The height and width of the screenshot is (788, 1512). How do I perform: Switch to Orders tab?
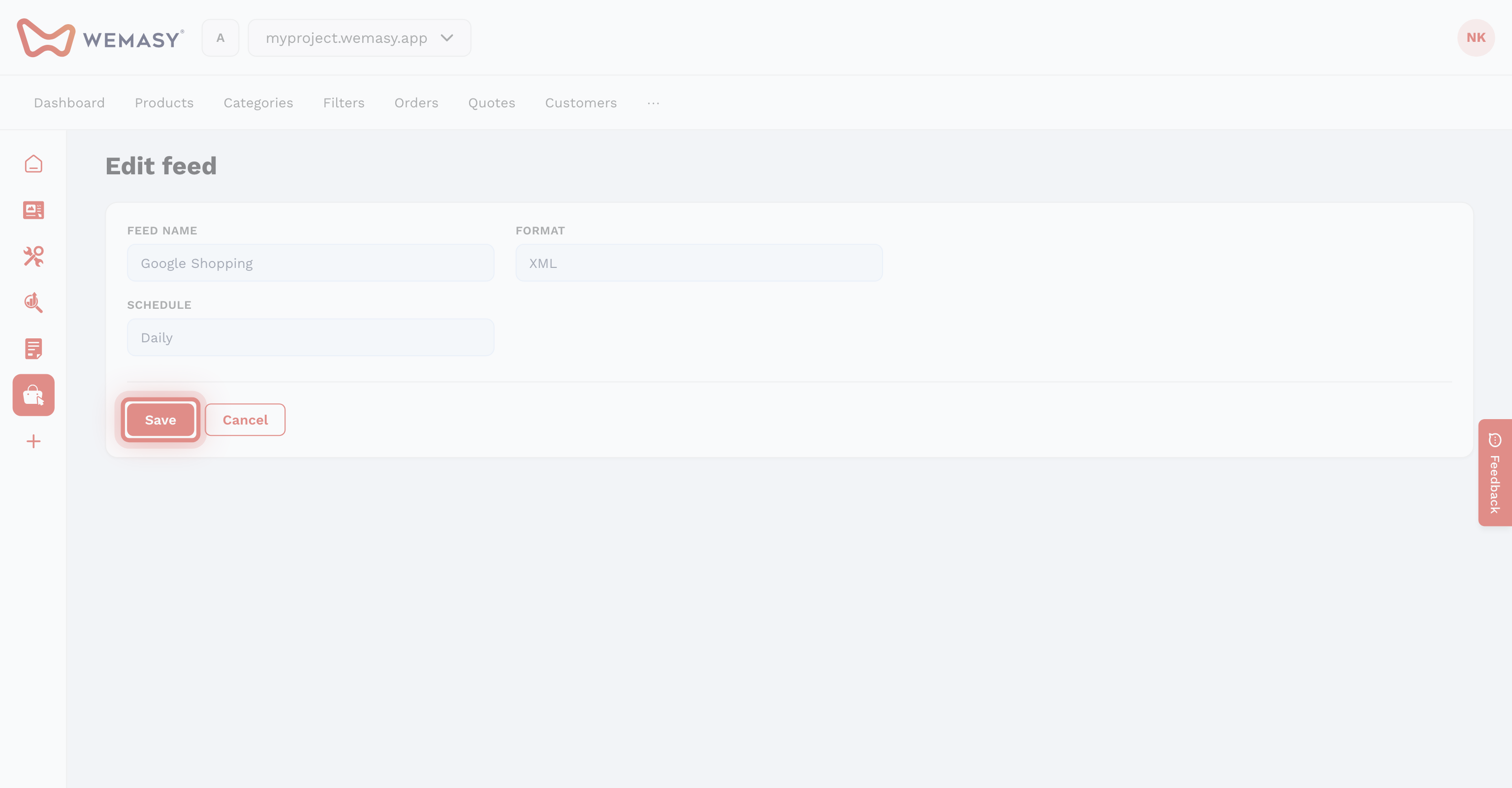(416, 103)
